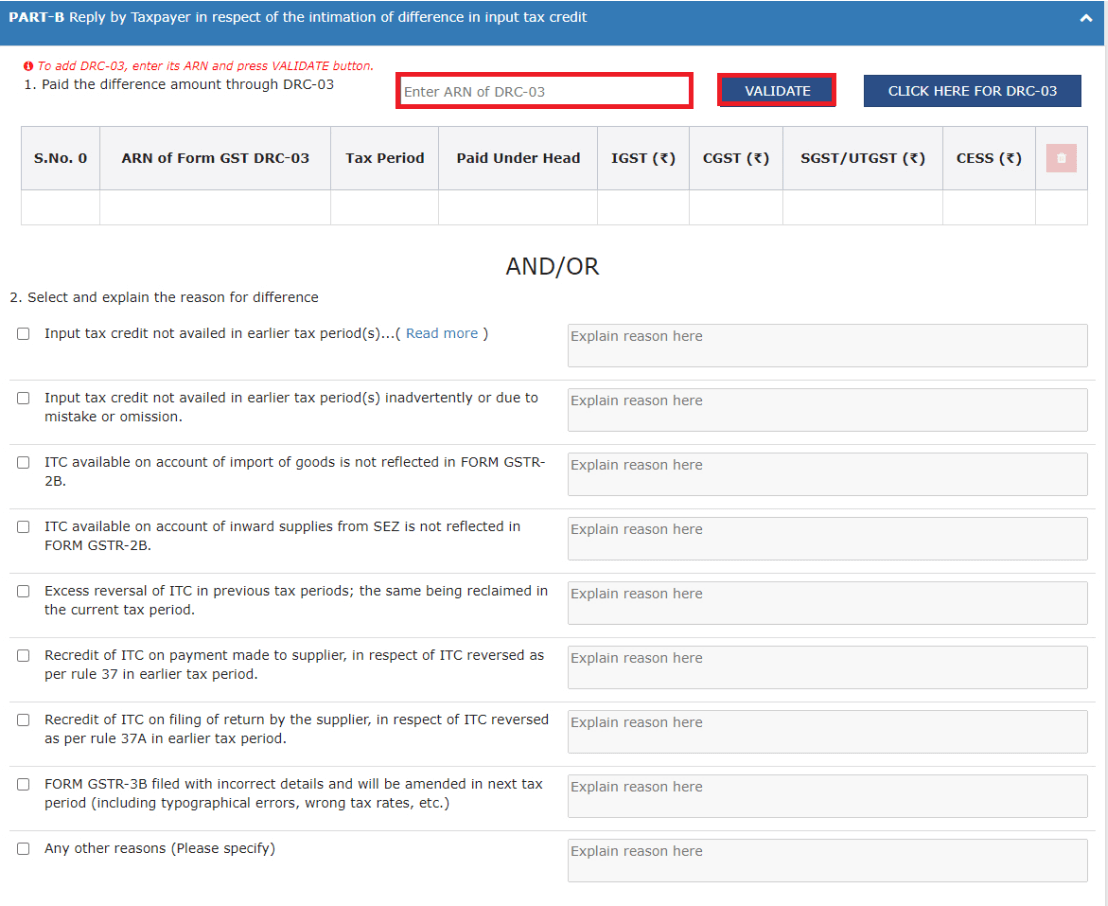Click explain reason box for rule 37A recredit

(827, 731)
